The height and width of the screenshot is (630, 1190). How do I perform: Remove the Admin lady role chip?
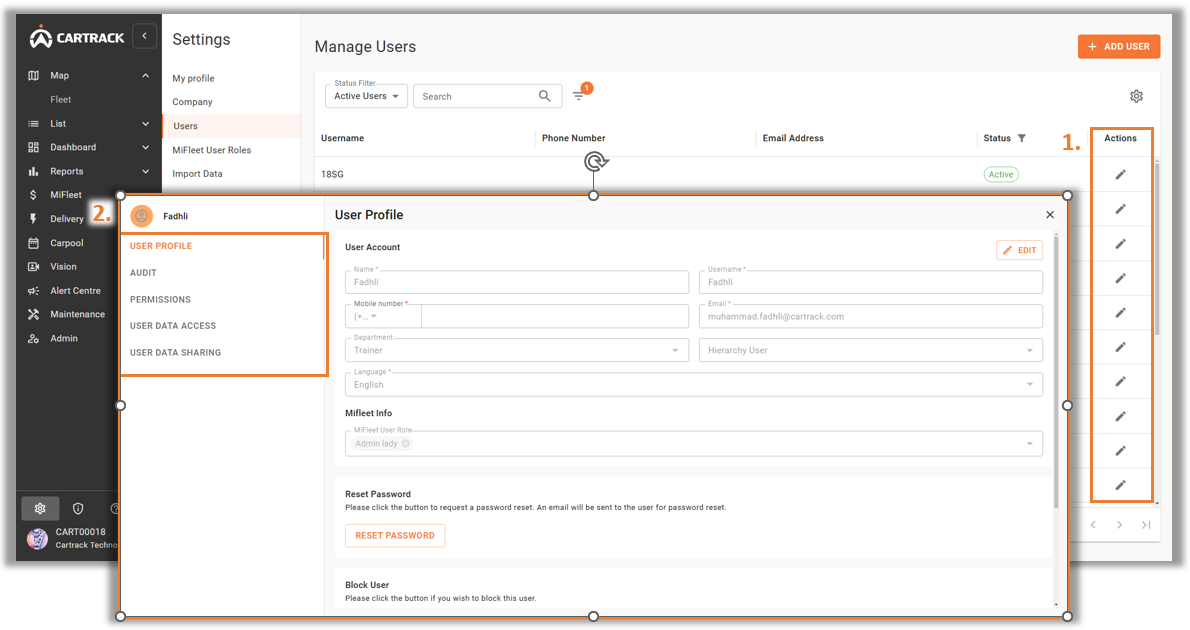pyautogui.click(x=405, y=443)
